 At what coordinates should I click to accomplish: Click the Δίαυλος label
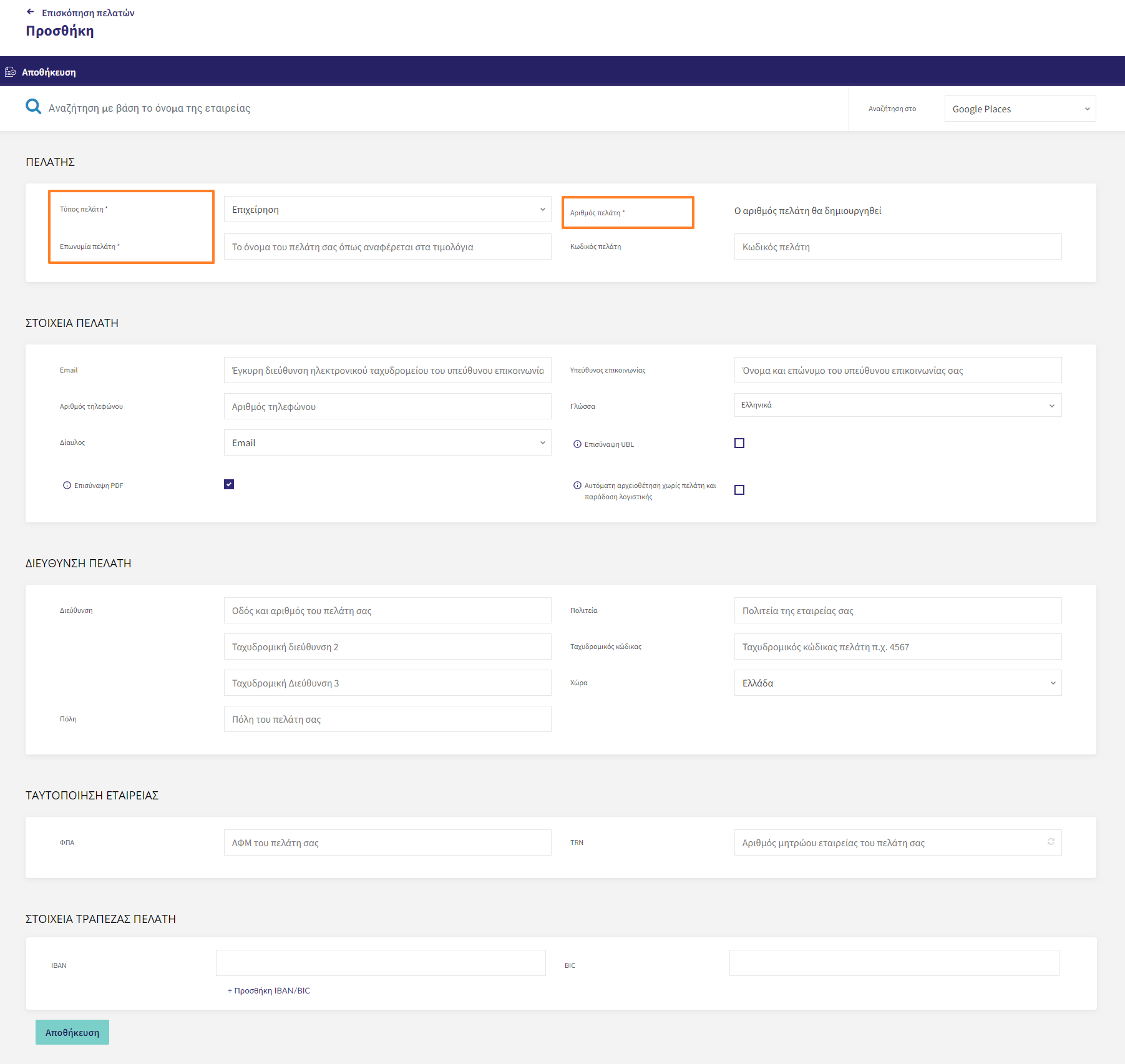click(72, 442)
